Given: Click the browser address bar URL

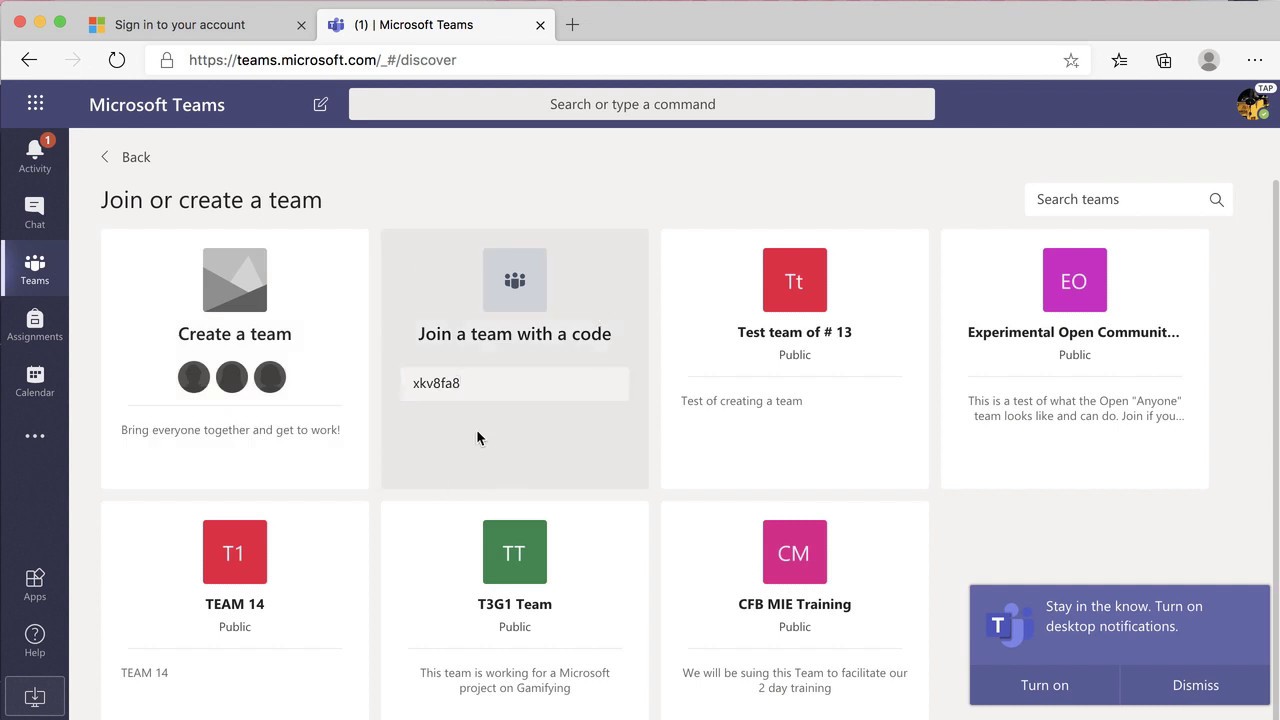Looking at the screenshot, I should (322, 60).
